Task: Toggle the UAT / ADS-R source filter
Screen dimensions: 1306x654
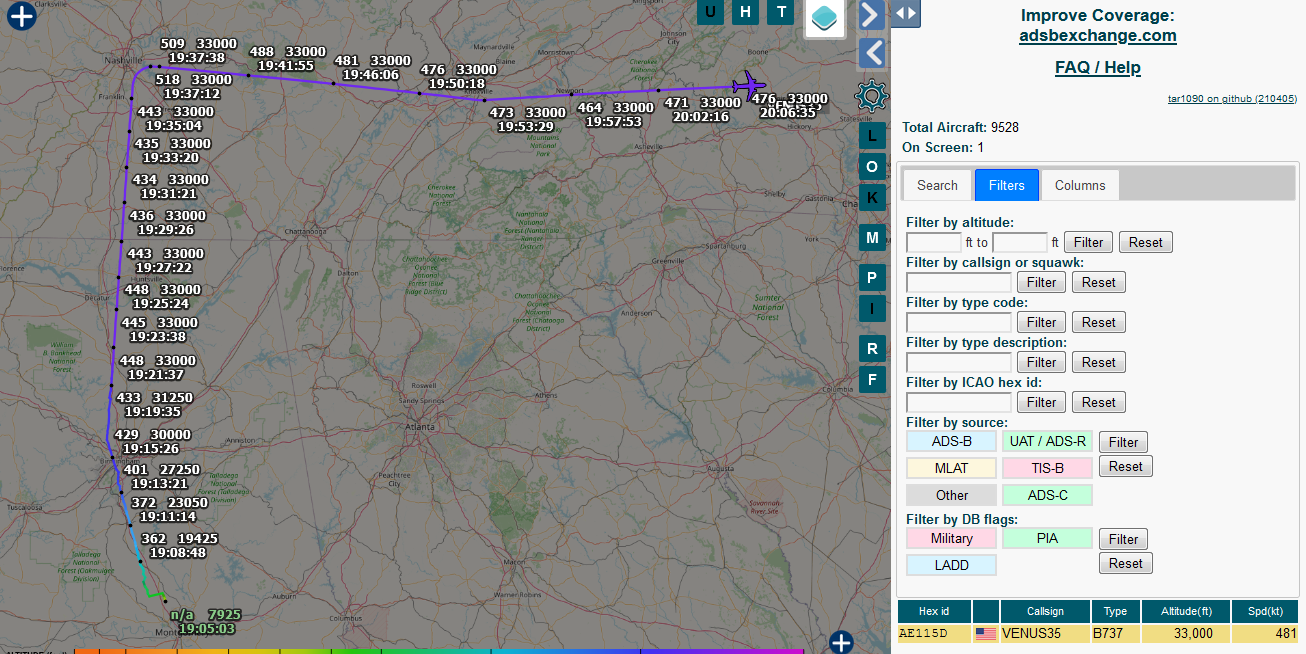Action: tap(1047, 441)
